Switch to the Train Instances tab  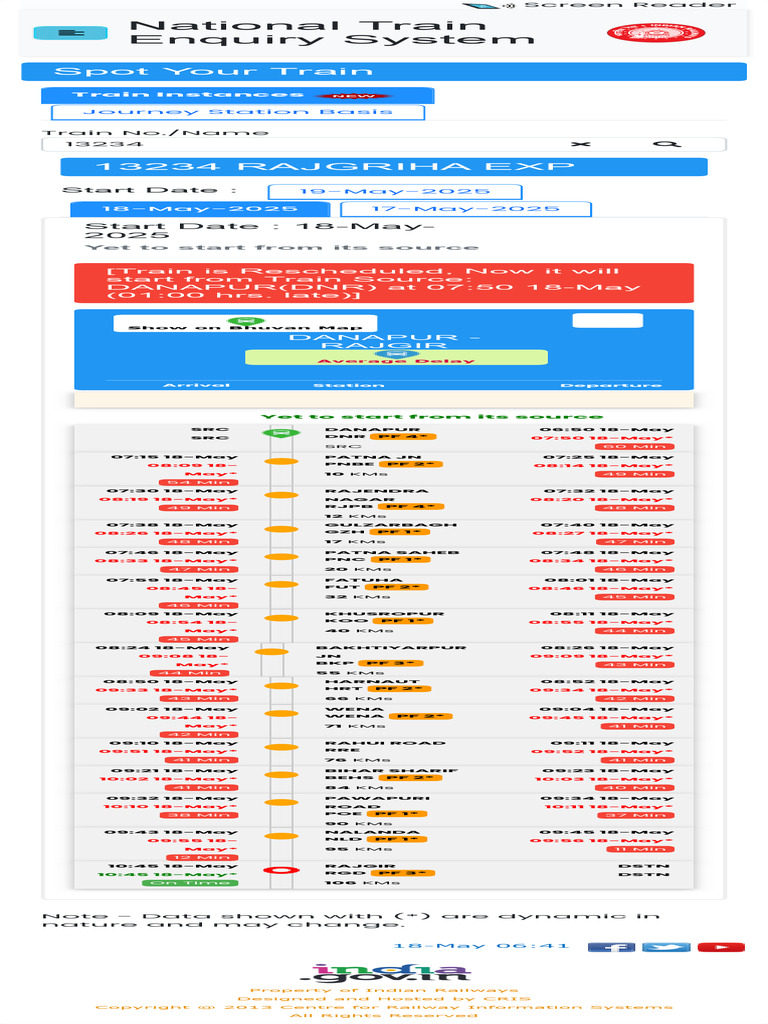238,95
